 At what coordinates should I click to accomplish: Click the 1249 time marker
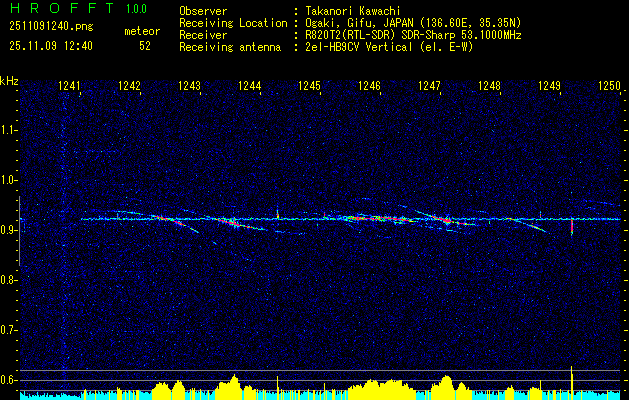point(550,86)
